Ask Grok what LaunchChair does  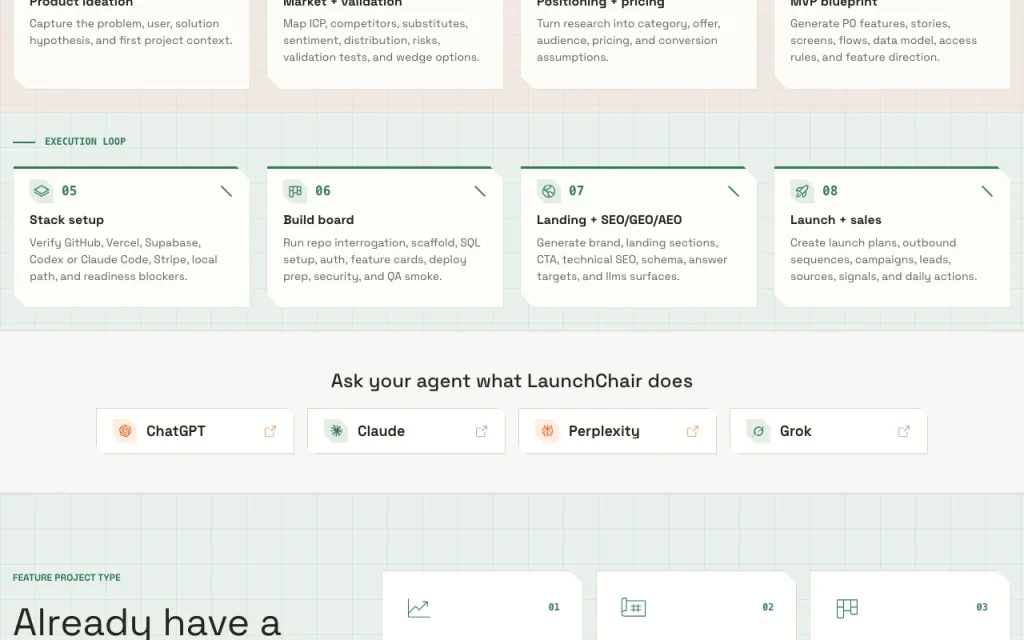point(828,431)
